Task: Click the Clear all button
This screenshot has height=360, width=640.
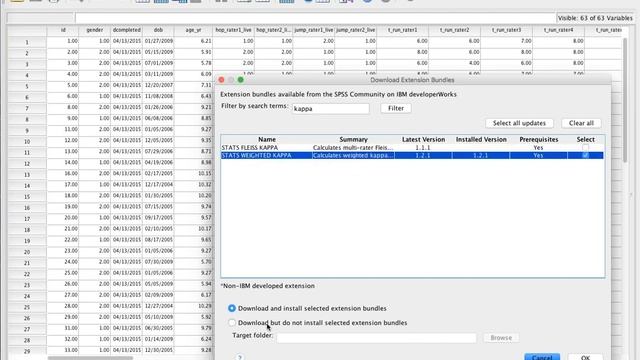Action: [581, 123]
